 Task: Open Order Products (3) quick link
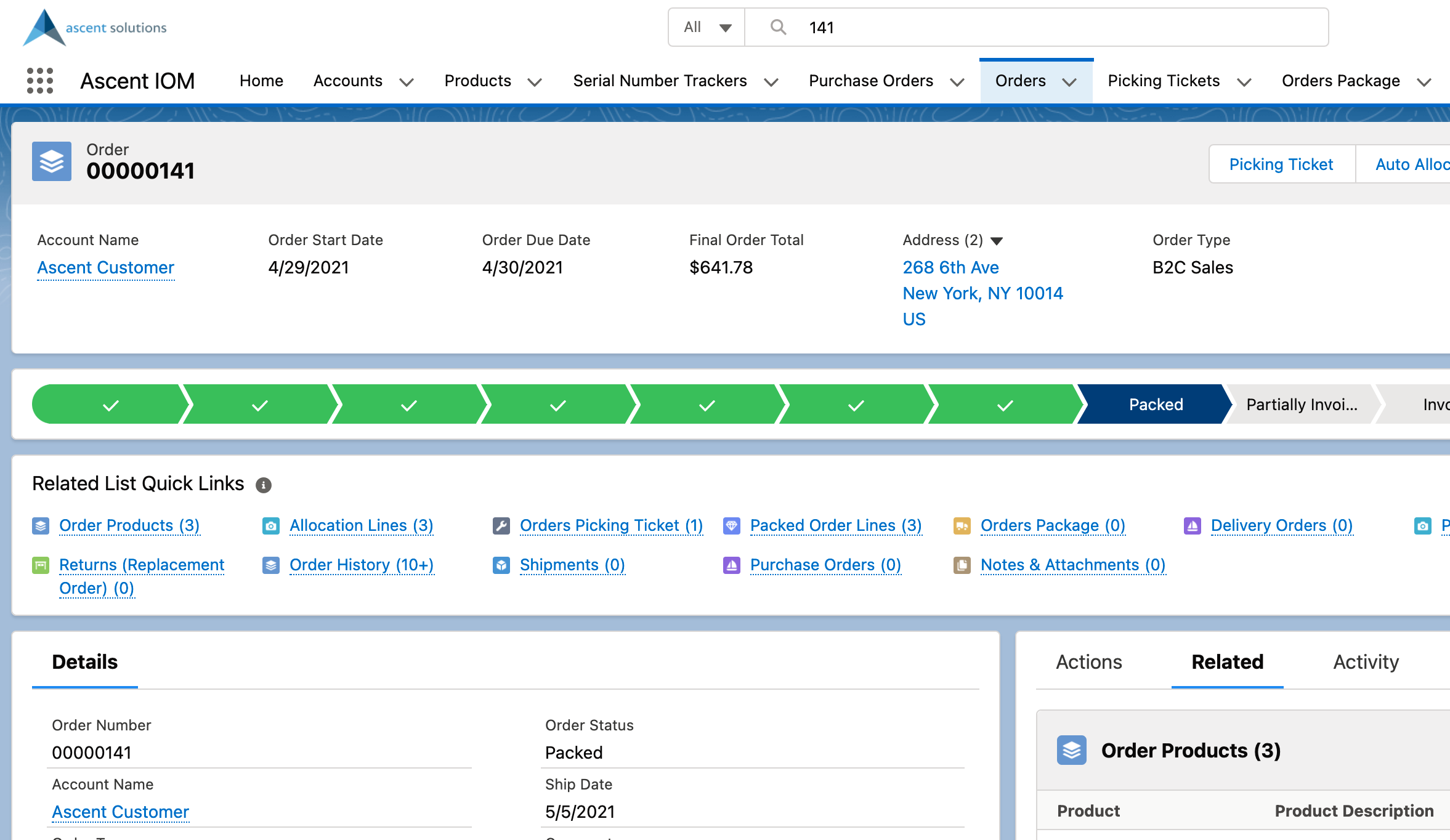click(129, 526)
